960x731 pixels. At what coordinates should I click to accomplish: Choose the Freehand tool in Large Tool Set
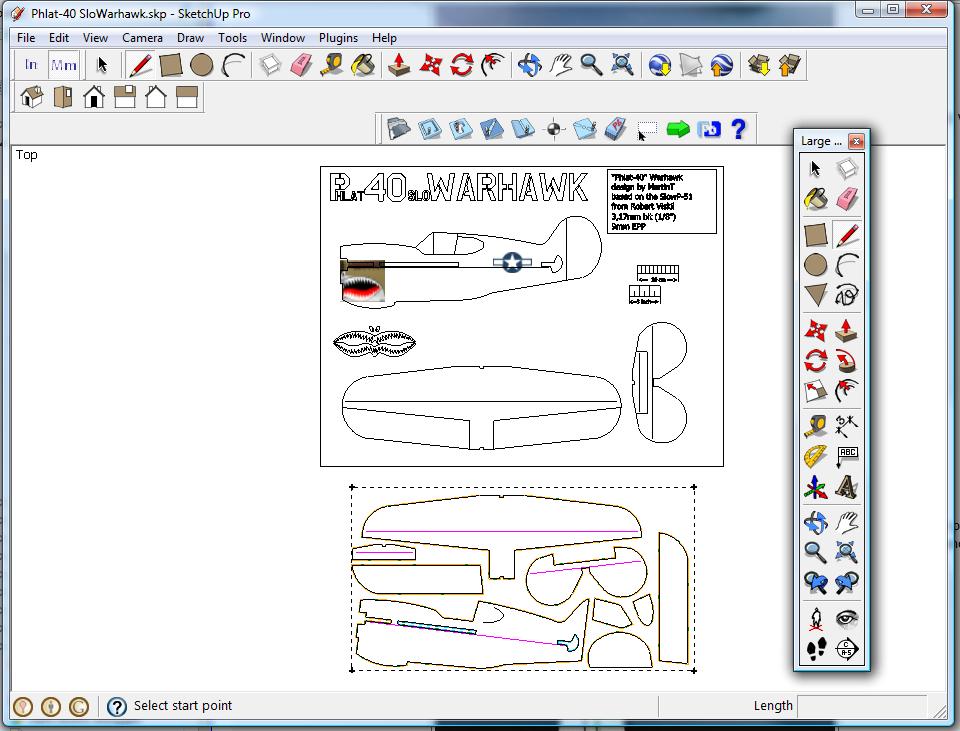click(x=847, y=295)
